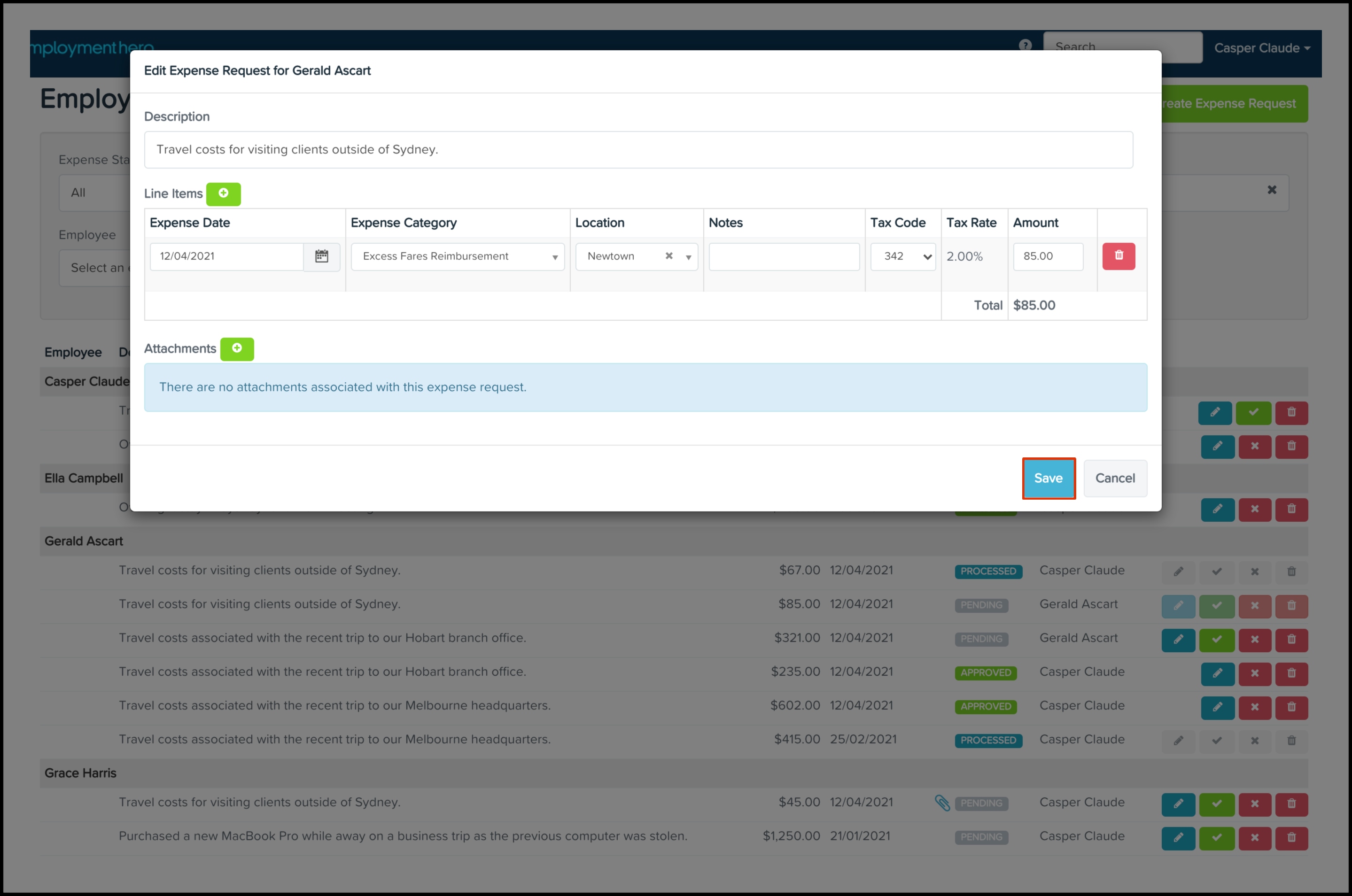Click the green add attachment icon
Screen dimensions: 1352x896
237,348
